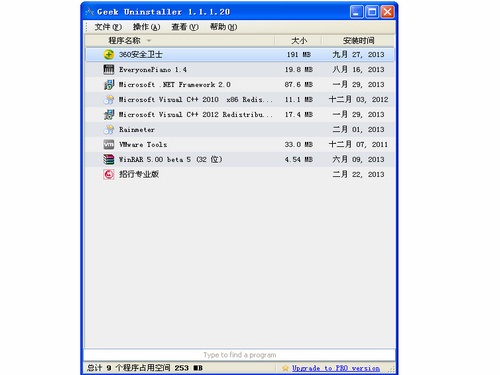This screenshot has width=500, height=375.
Task: Click the 招行专业版 red icon
Action: [x=109, y=174]
